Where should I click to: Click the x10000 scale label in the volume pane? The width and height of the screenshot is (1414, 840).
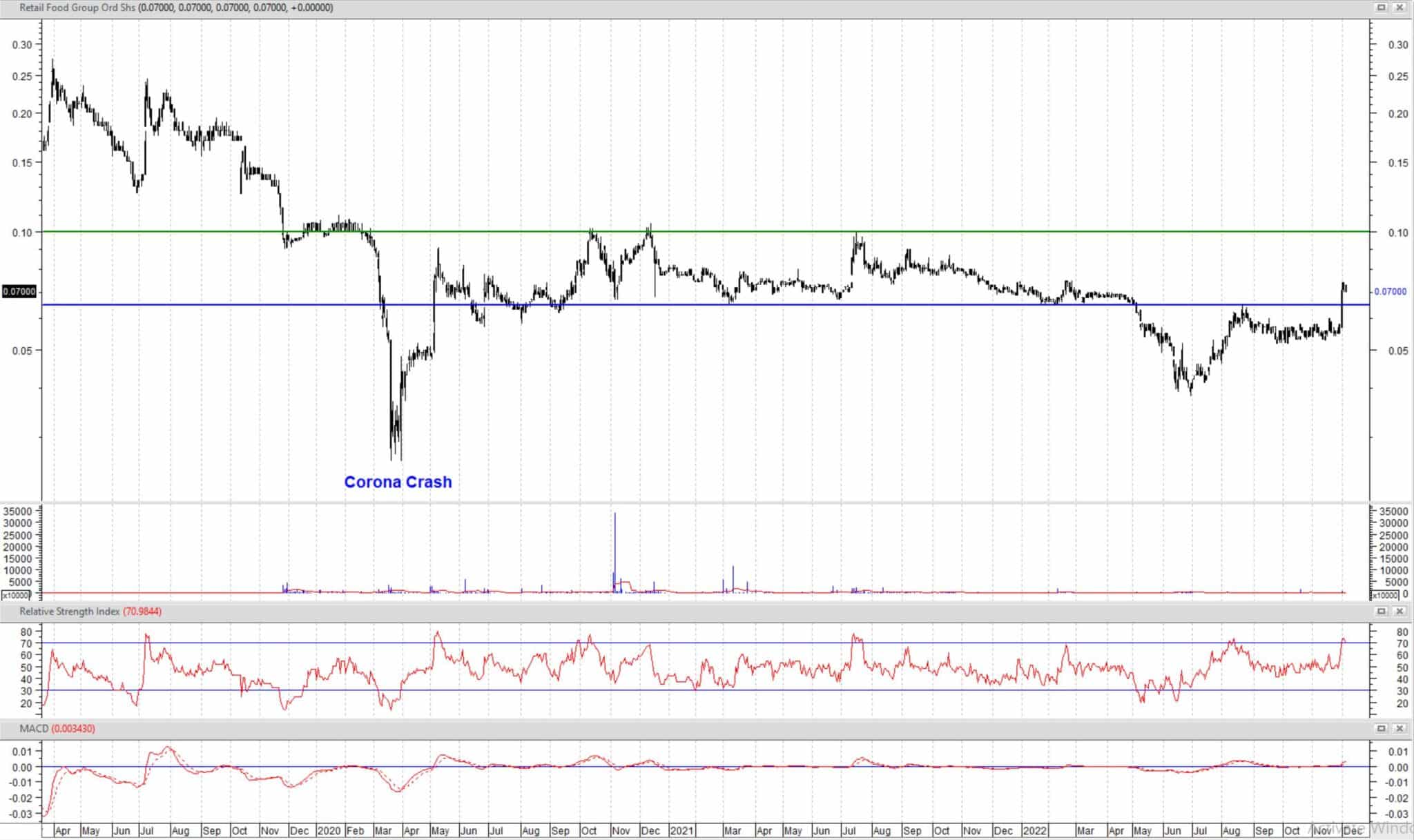15,594
